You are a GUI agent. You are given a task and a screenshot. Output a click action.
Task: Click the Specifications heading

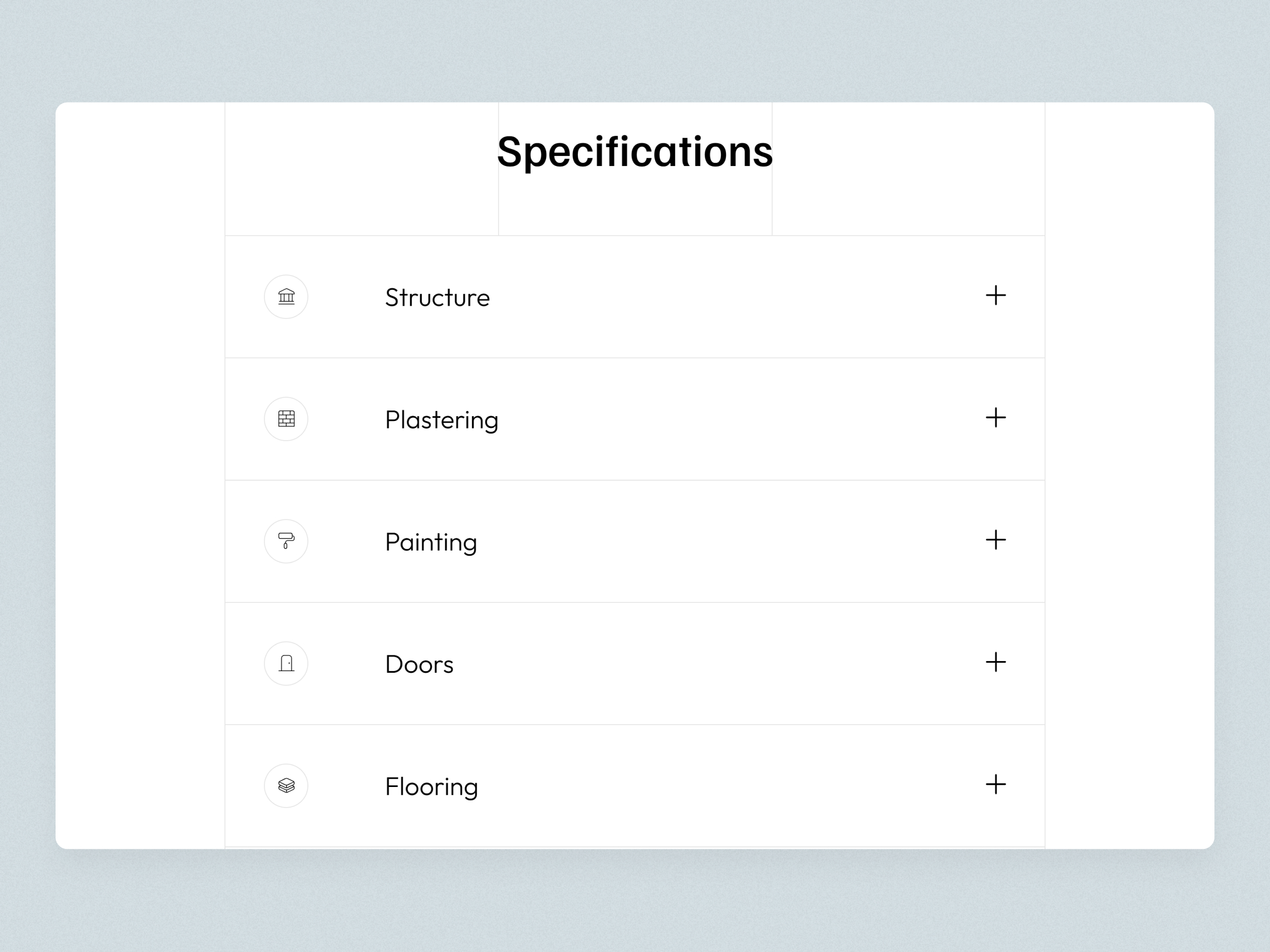(x=634, y=152)
